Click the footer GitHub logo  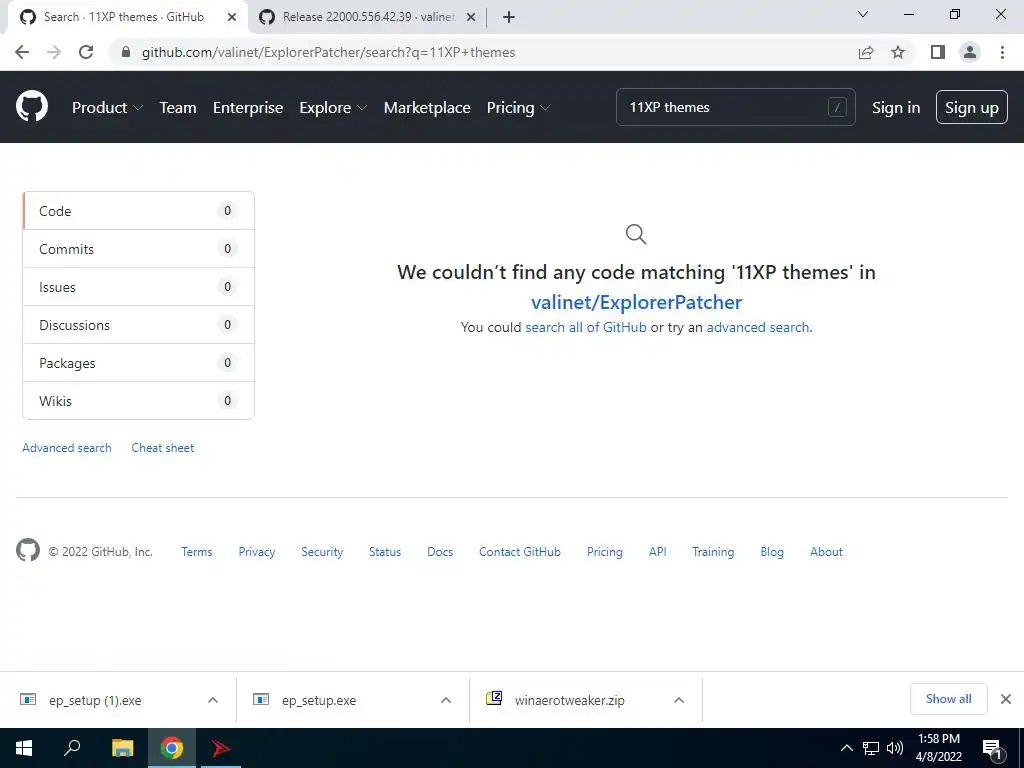(28, 551)
